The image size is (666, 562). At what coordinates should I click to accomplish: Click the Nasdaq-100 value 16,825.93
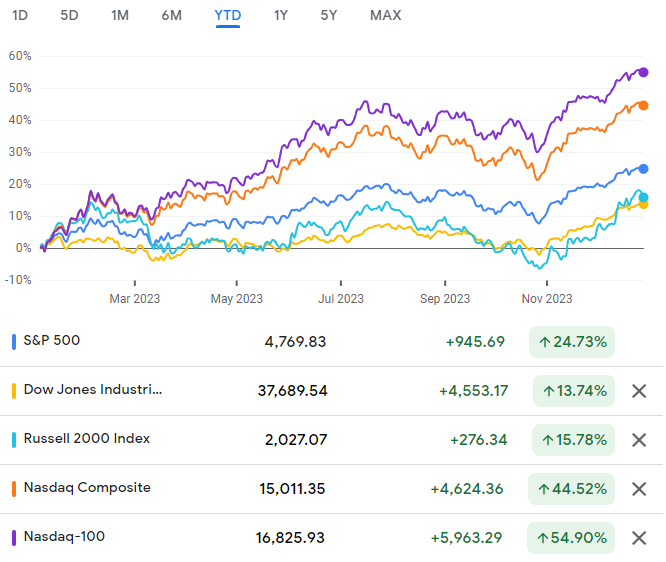coord(290,538)
